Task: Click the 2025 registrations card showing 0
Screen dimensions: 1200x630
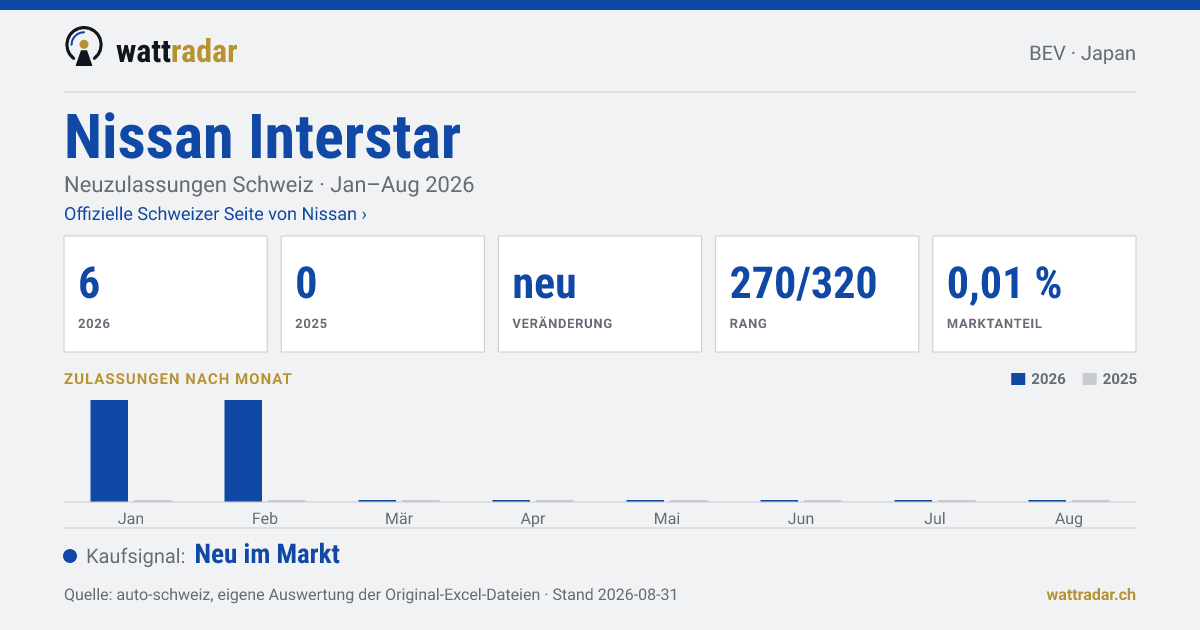Action: (383, 294)
